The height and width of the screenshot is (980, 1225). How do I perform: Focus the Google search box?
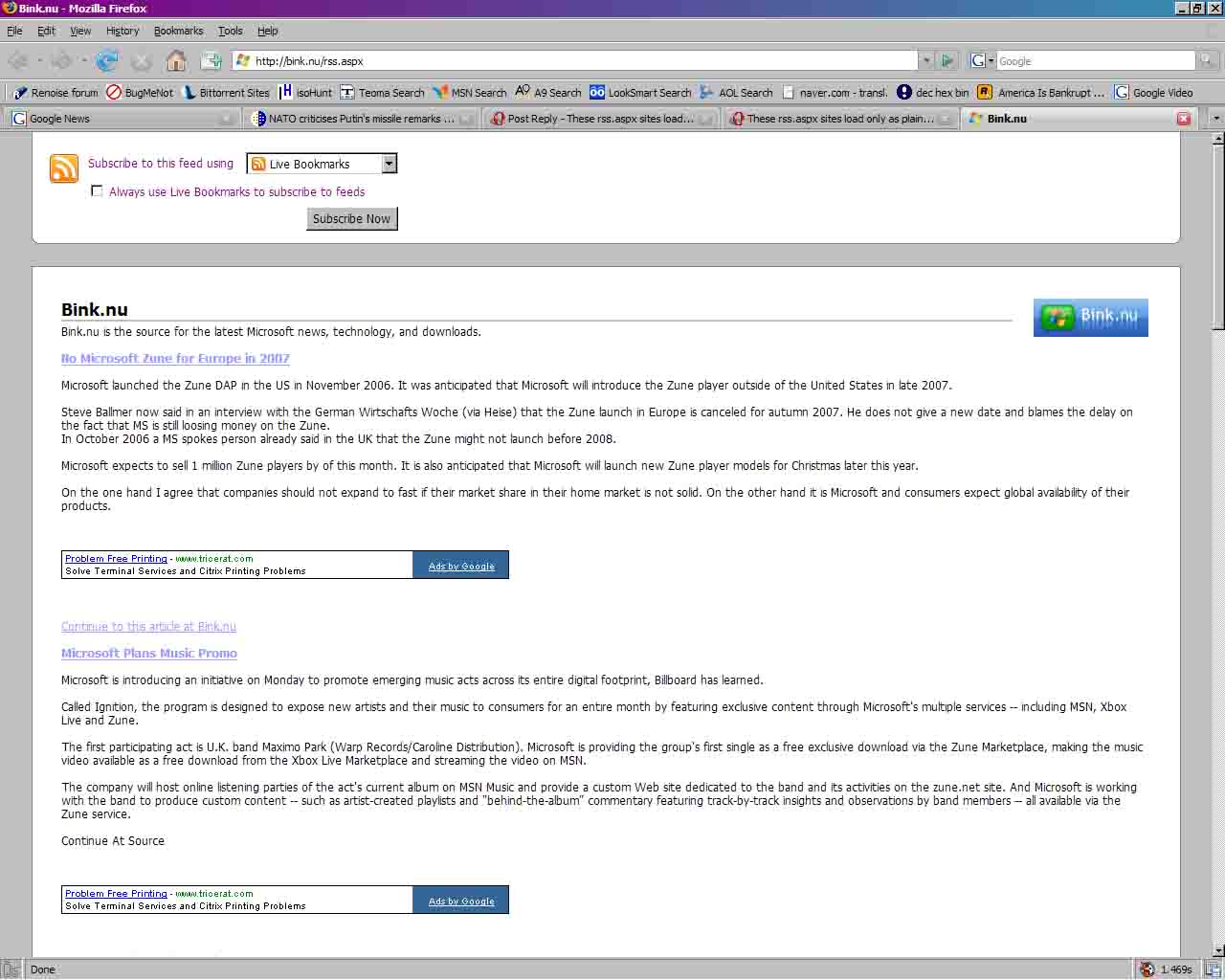[x=1096, y=60]
